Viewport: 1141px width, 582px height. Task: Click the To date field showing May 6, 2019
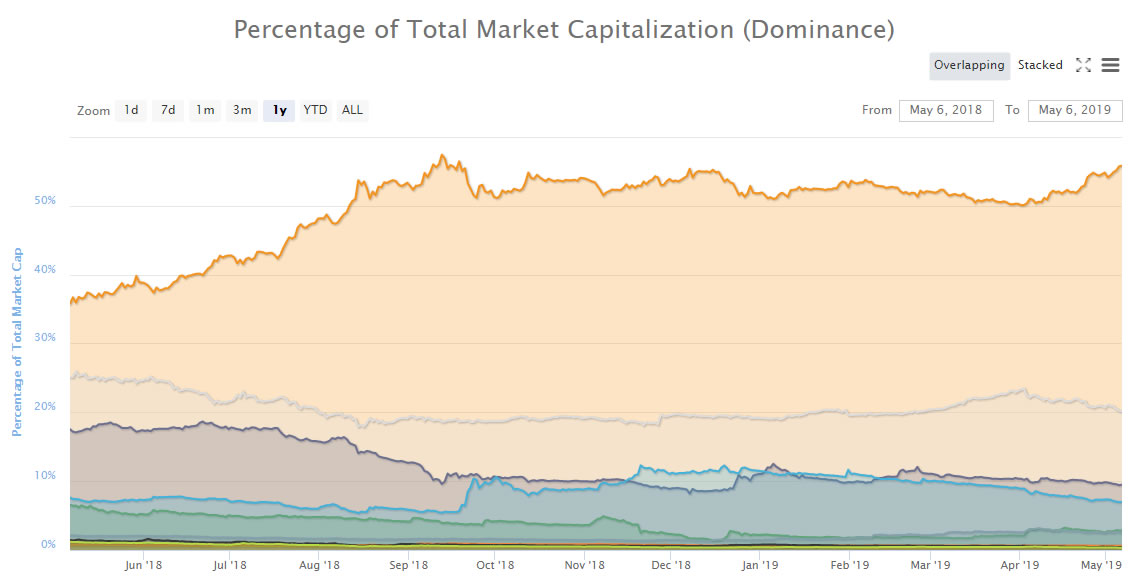pyautogui.click(x=1074, y=110)
